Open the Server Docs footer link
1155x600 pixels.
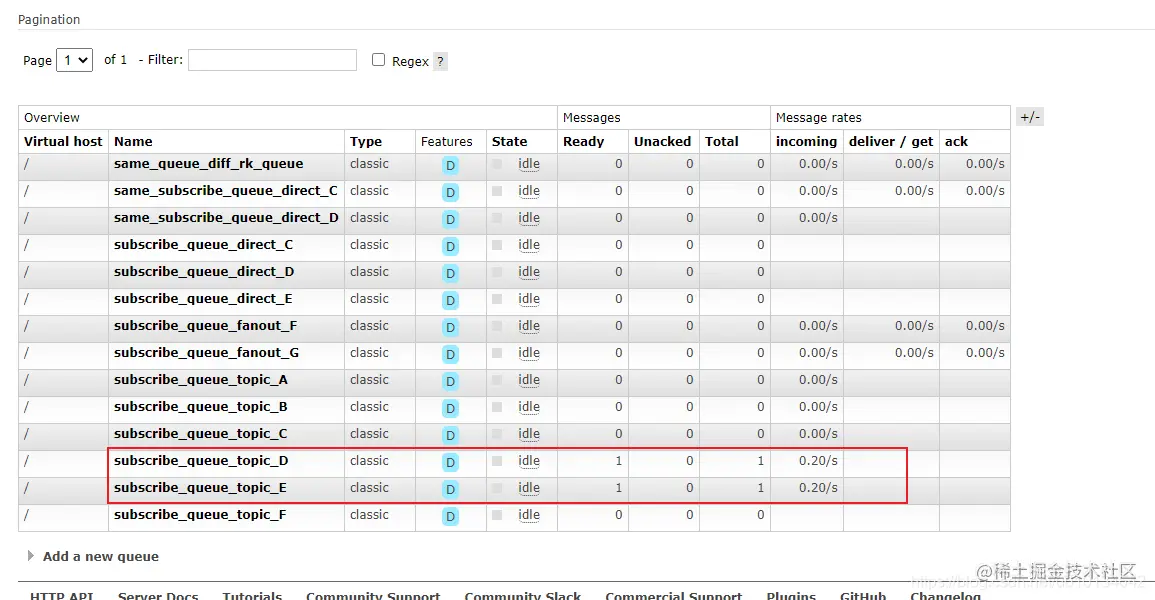point(158,595)
